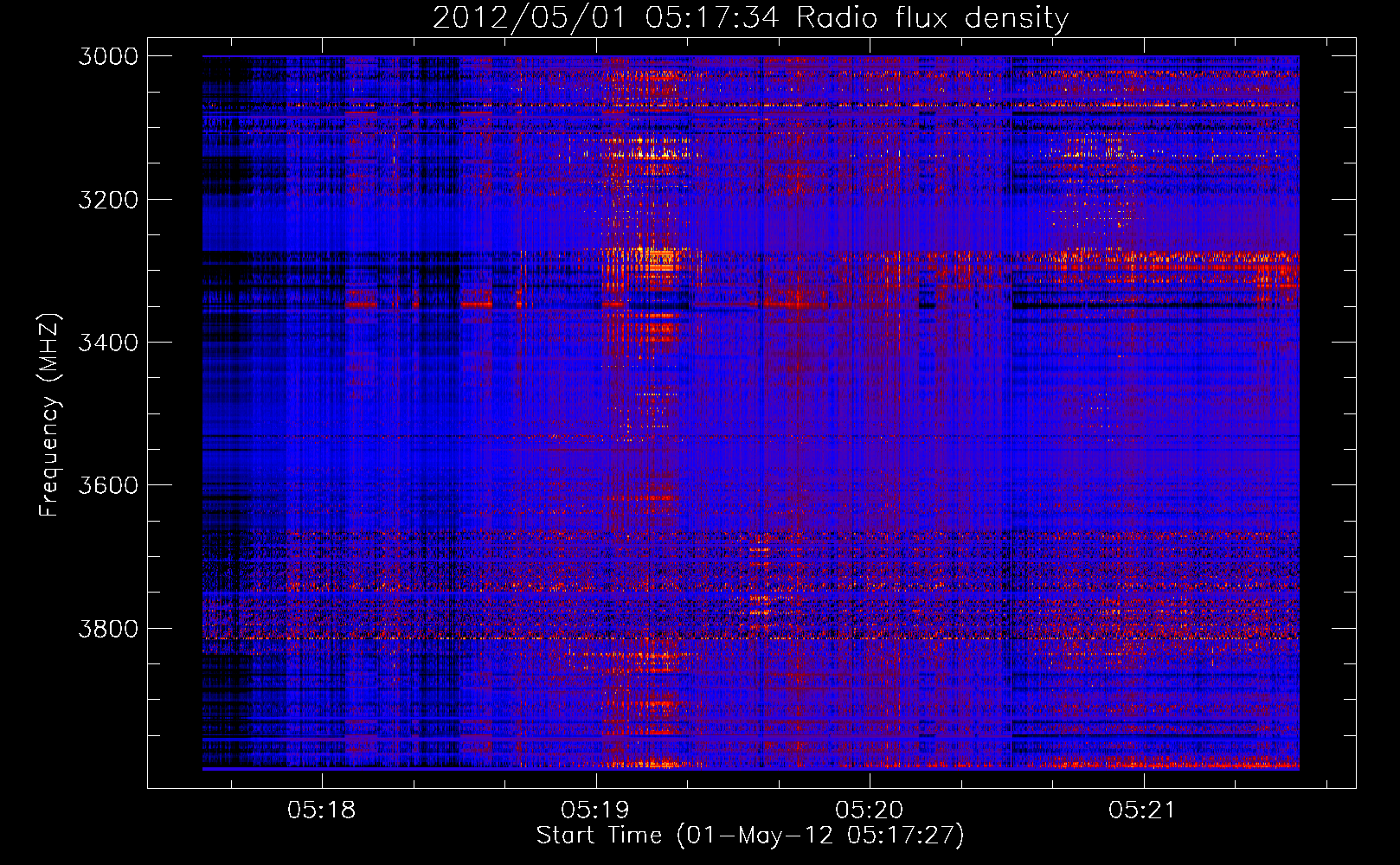1400x865 pixels.
Task: Click the 05:19 time tick label
Action: click(x=595, y=811)
